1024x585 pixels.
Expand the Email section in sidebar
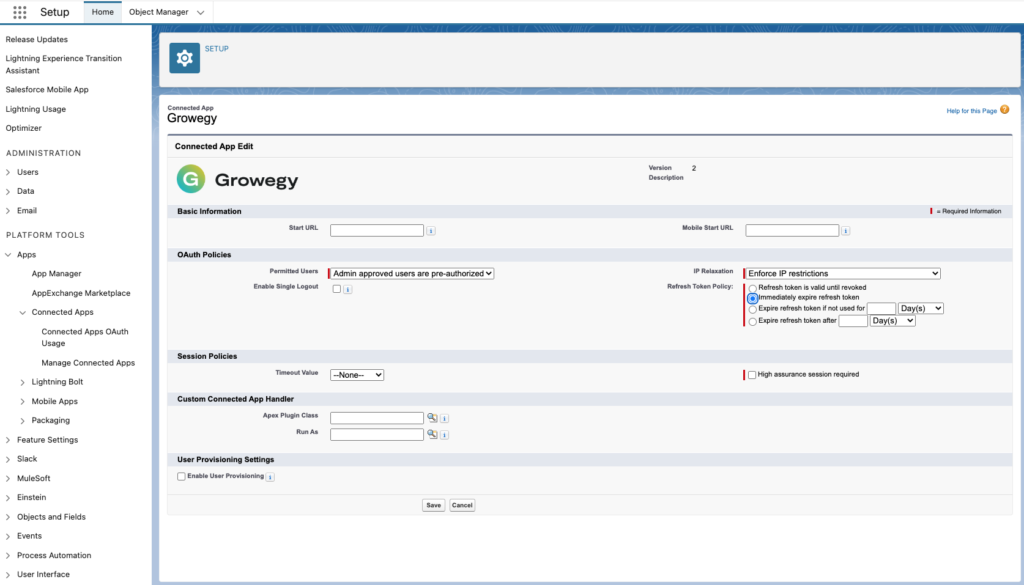point(8,211)
